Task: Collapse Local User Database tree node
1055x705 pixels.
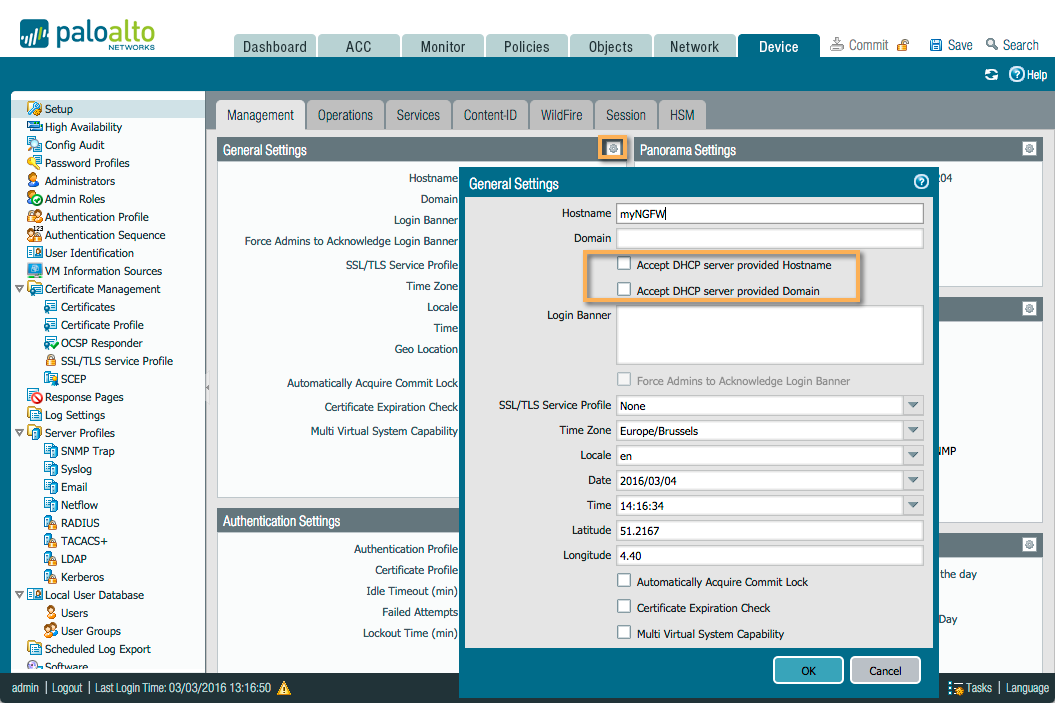Action: pyautogui.click(x=20, y=595)
